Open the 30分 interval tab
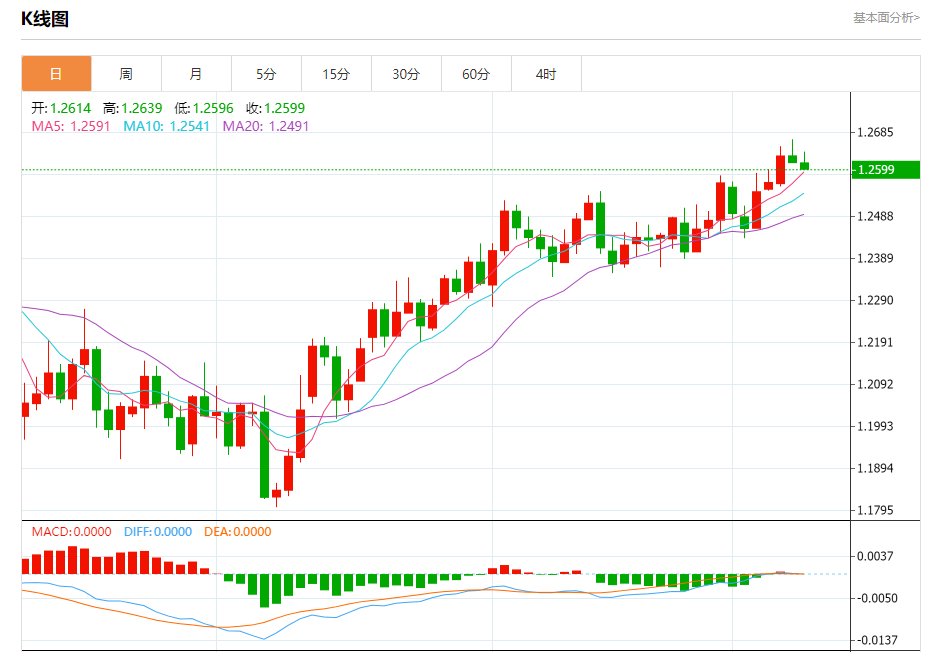934x652 pixels. [406, 74]
